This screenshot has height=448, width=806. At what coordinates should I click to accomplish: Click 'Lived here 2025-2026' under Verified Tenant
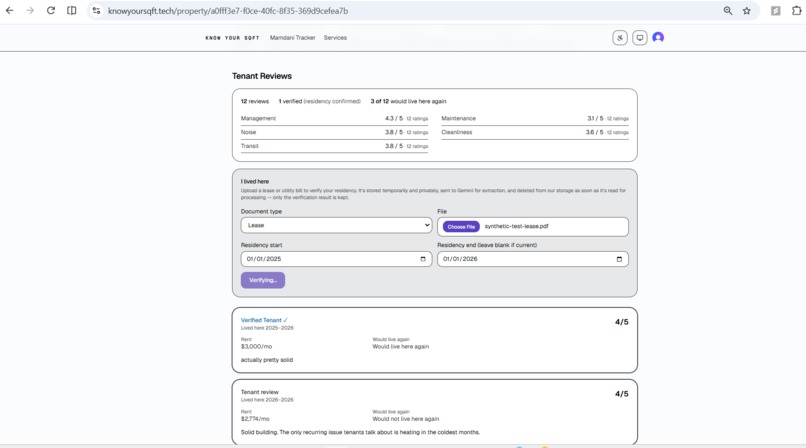pos(267,328)
